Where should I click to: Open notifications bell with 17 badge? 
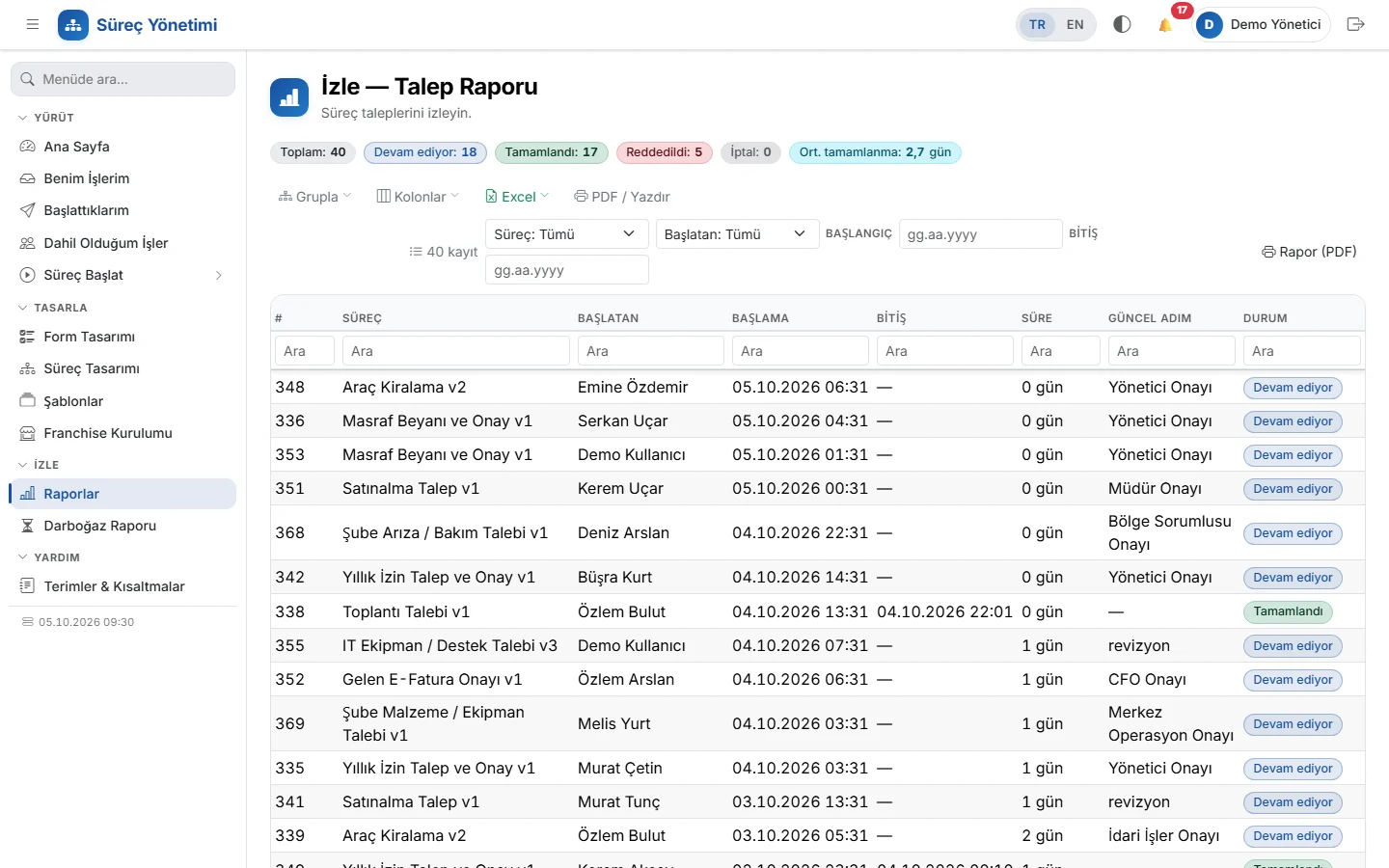click(1165, 24)
